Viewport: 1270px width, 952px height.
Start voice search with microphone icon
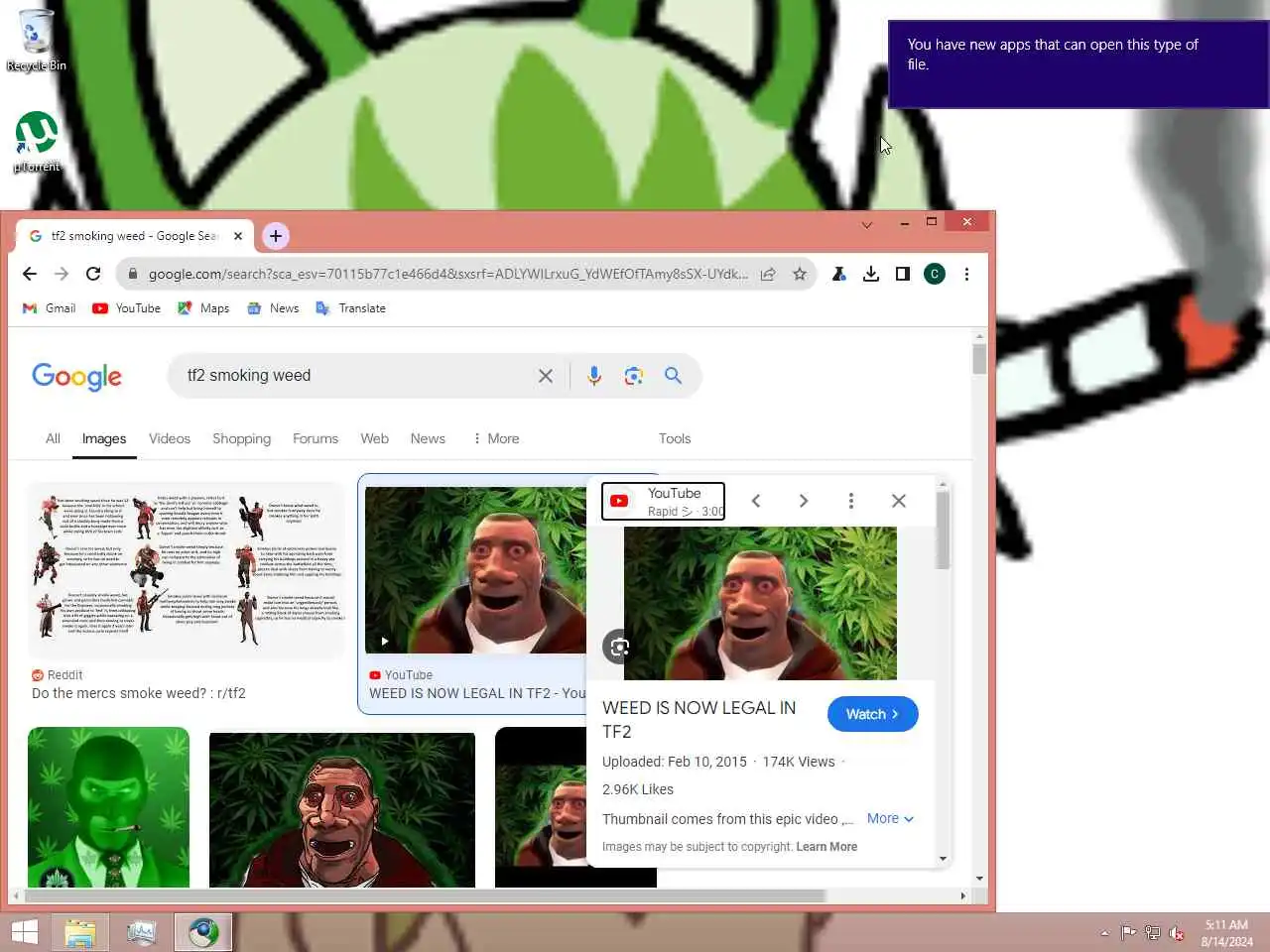click(594, 376)
